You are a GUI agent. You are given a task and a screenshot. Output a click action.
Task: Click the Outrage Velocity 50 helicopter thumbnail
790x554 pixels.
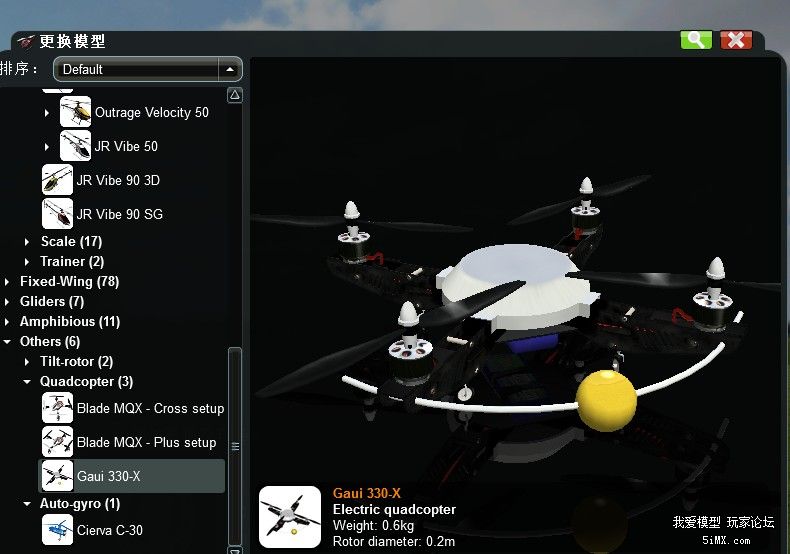pyautogui.click(x=75, y=112)
